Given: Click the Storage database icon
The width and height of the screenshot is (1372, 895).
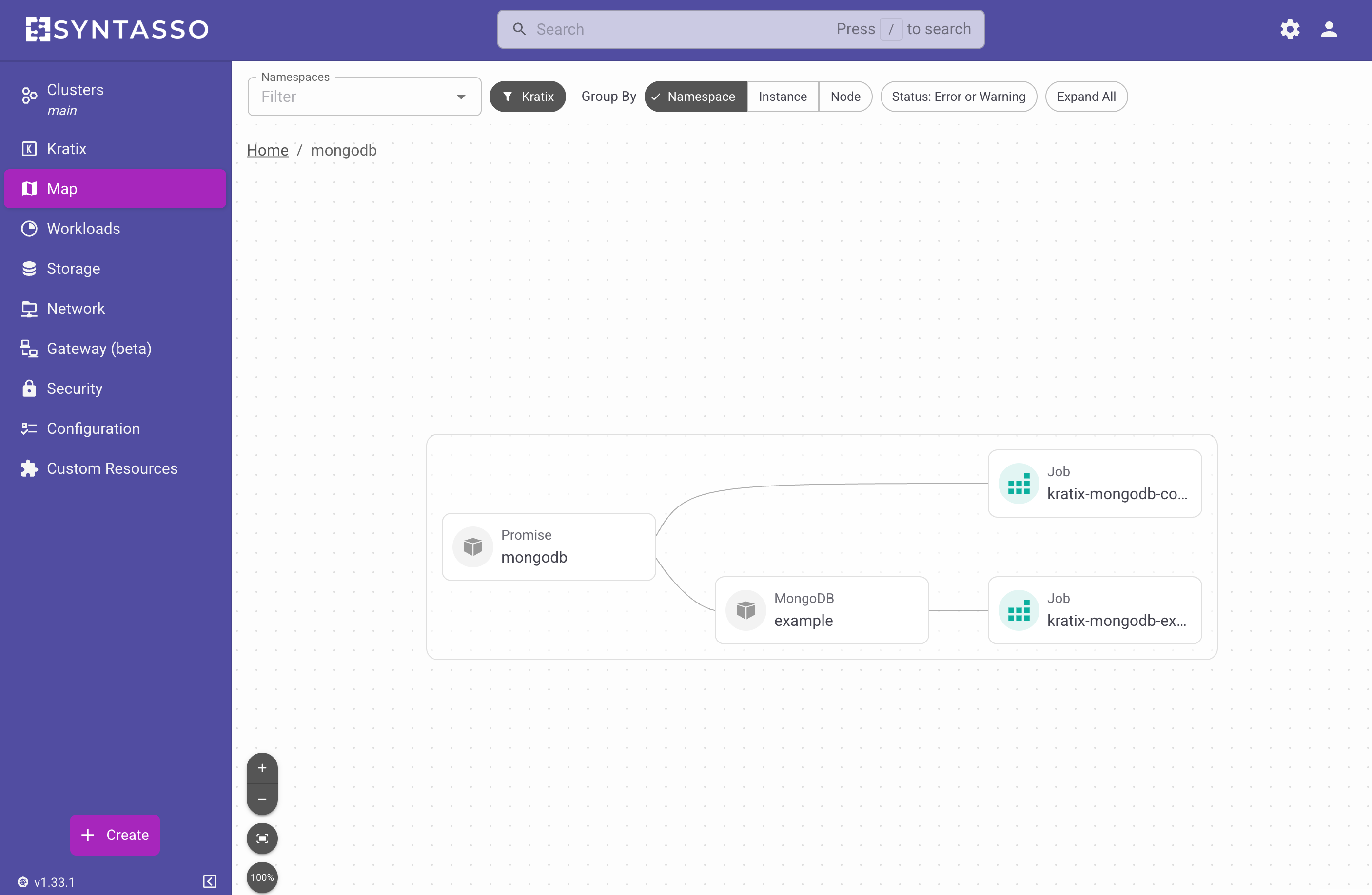Looking at the screenshot, I should (29, 269).
